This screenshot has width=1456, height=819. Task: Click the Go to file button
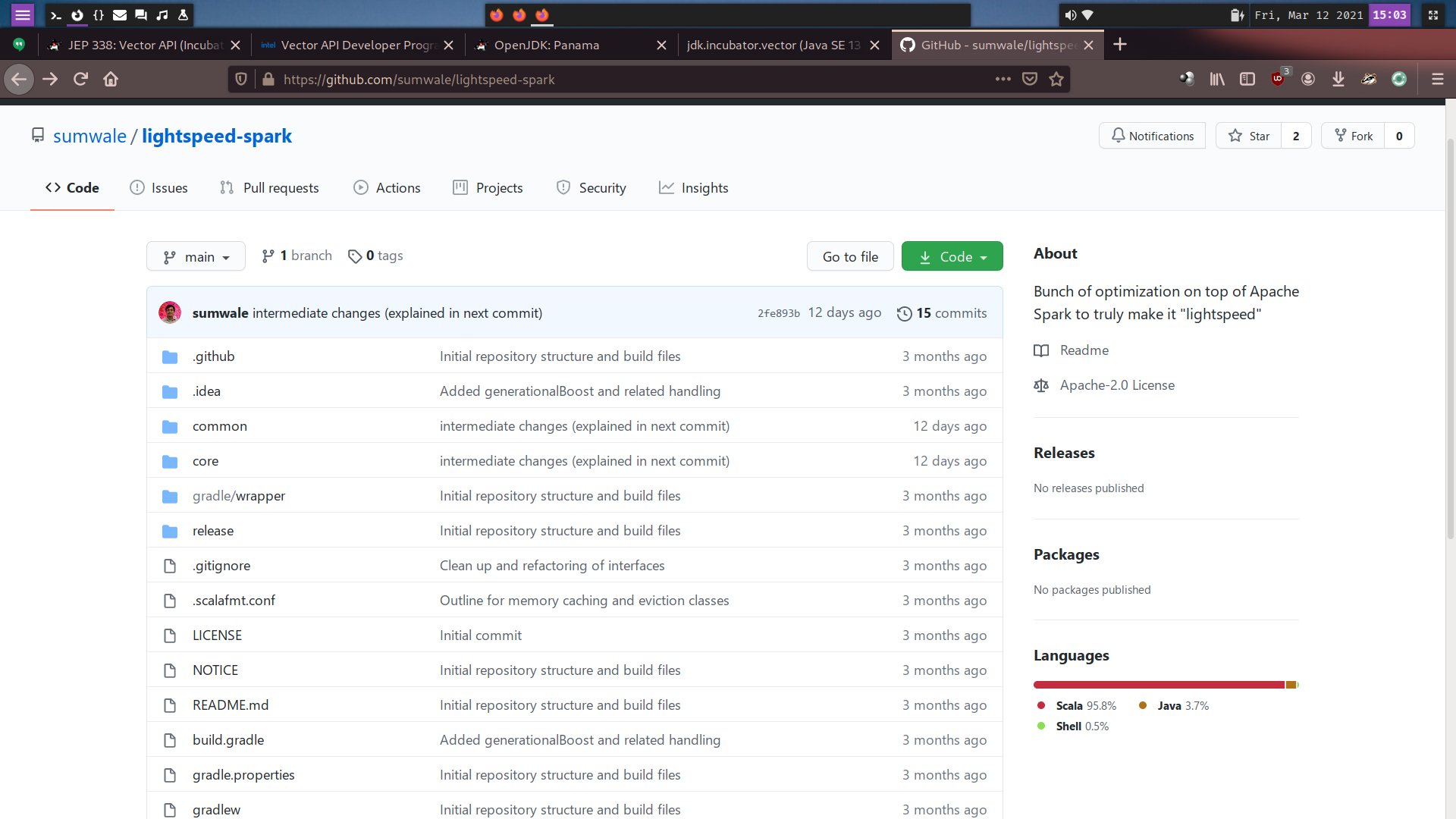[850, 256]
